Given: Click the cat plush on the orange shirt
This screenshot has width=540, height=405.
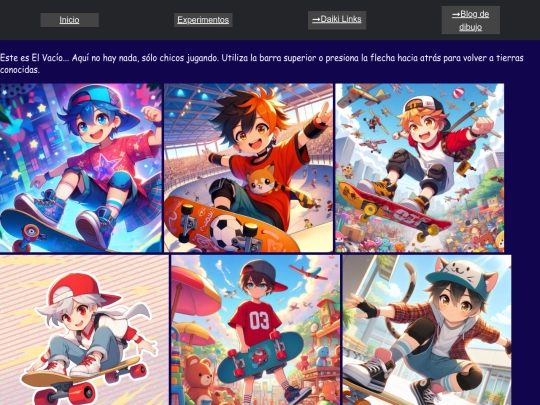Looking at the screenshot, I should tap(263, 180).
